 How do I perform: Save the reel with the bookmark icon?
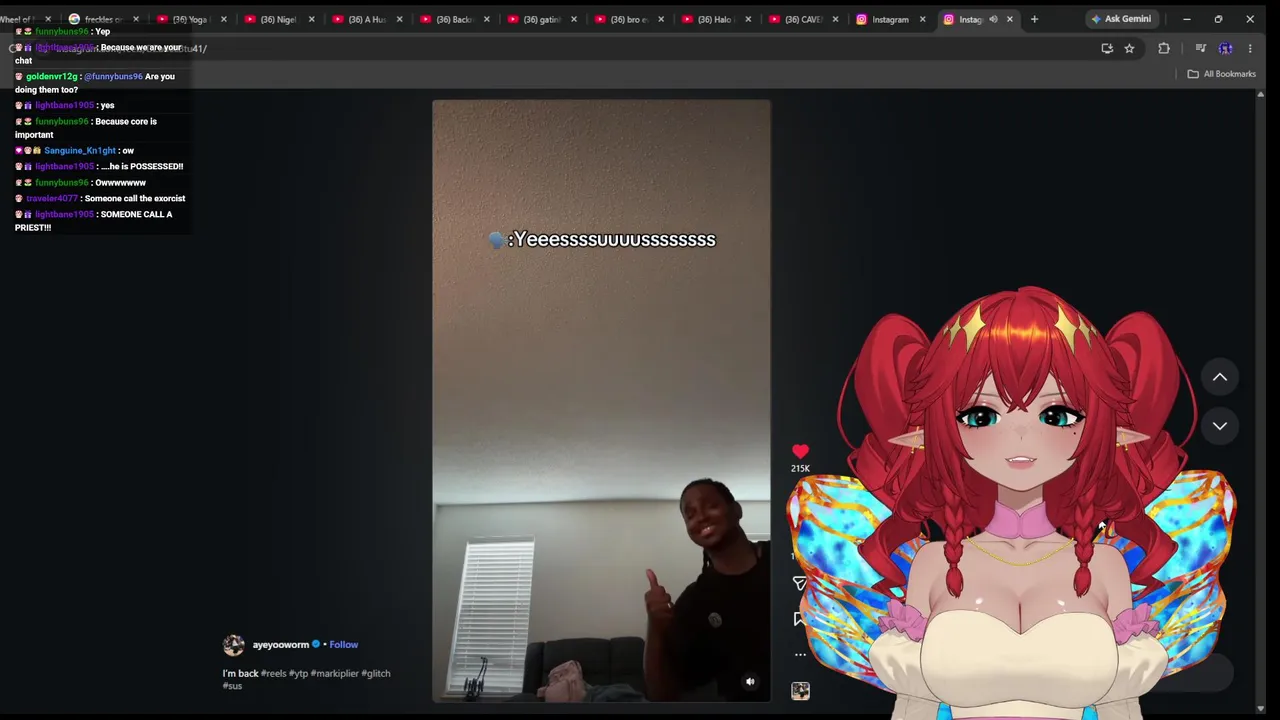[799, 619]
